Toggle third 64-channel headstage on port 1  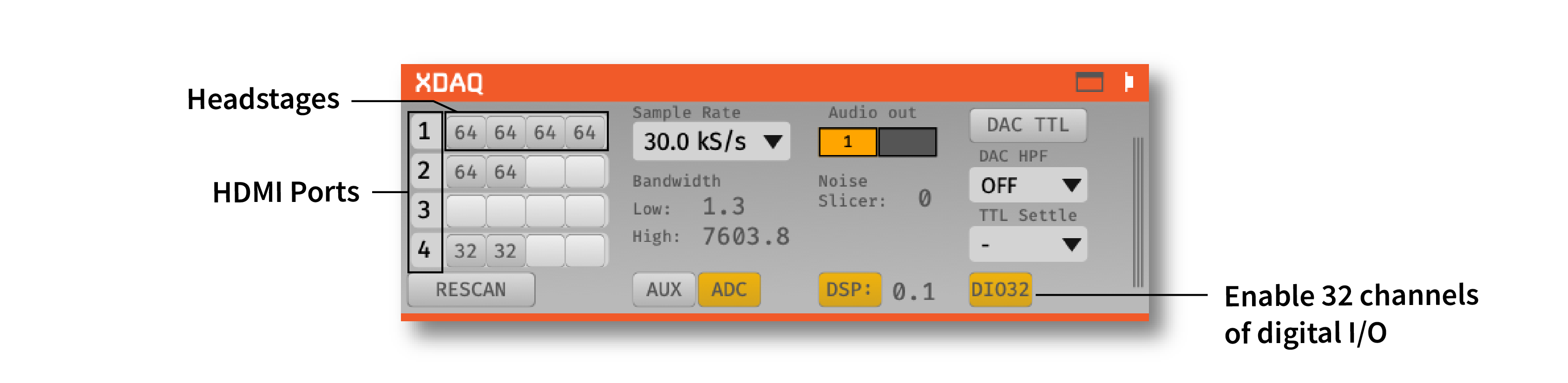coord(545,132)
